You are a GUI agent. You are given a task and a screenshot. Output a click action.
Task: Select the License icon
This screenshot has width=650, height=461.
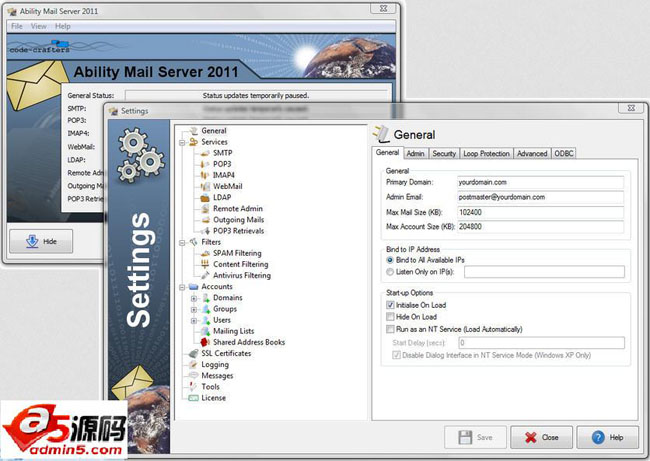(194, 398)
